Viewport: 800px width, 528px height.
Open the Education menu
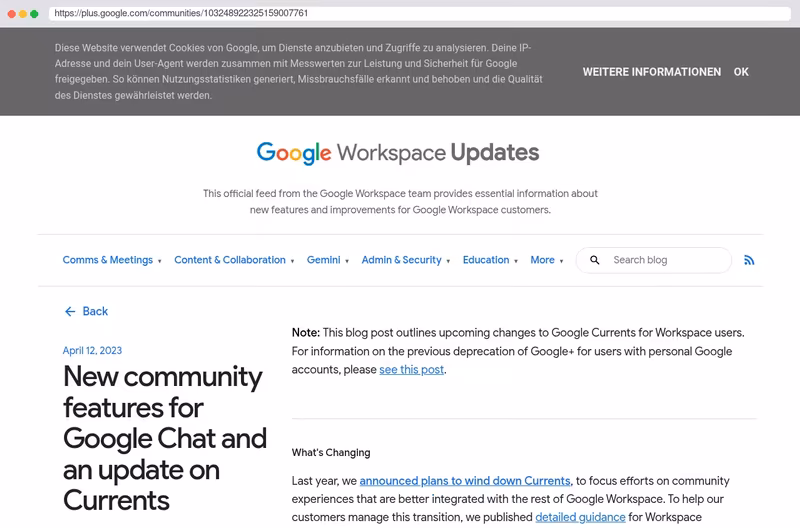click(486, 260)
